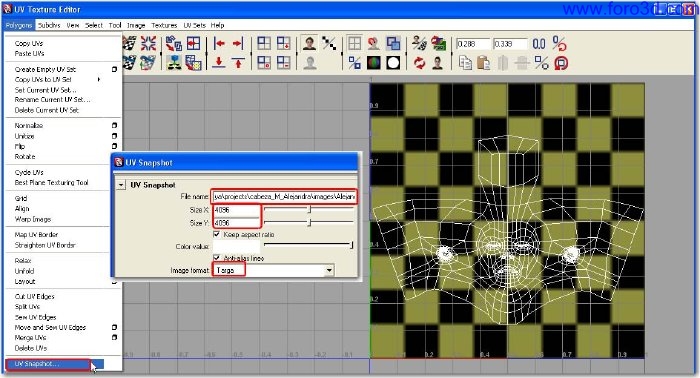The width and height of the screenshot is (700, 378).
Task: Open the Subdivs menu
Action: [x=49, y=25]
